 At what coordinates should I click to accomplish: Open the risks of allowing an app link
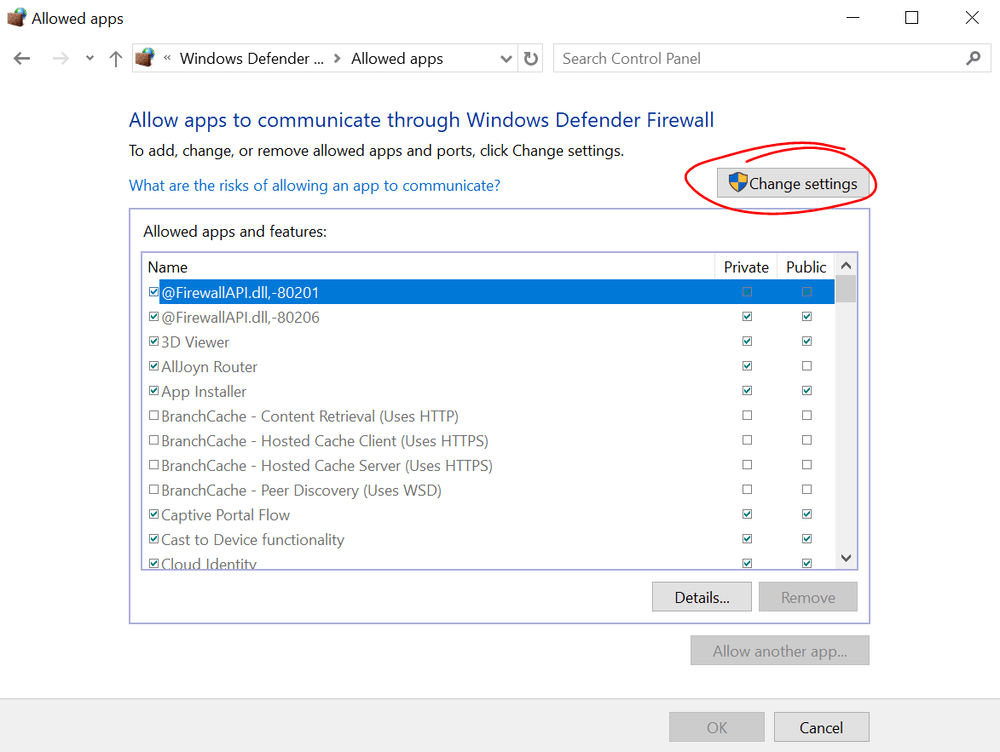pos(314,185)
